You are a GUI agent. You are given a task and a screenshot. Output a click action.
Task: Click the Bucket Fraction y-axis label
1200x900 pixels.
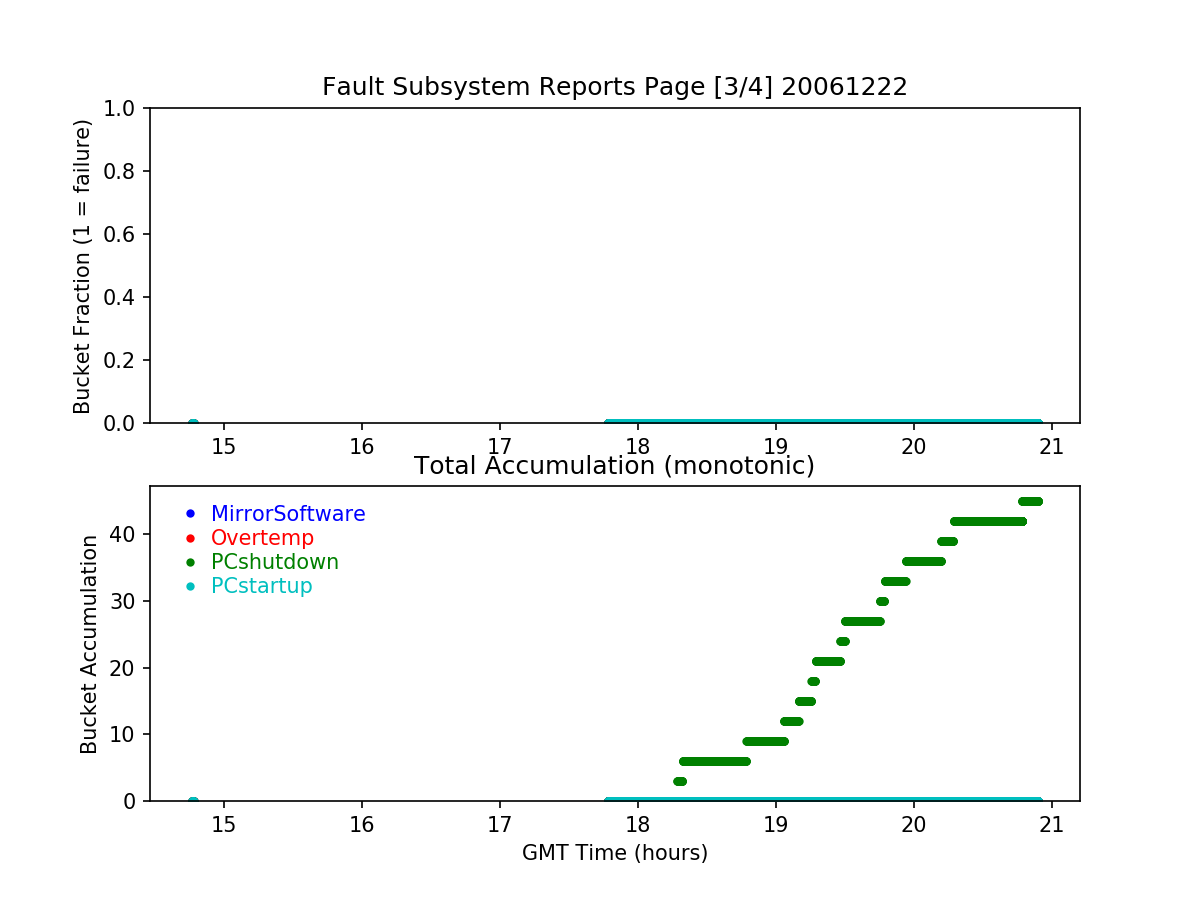(83, 266)
